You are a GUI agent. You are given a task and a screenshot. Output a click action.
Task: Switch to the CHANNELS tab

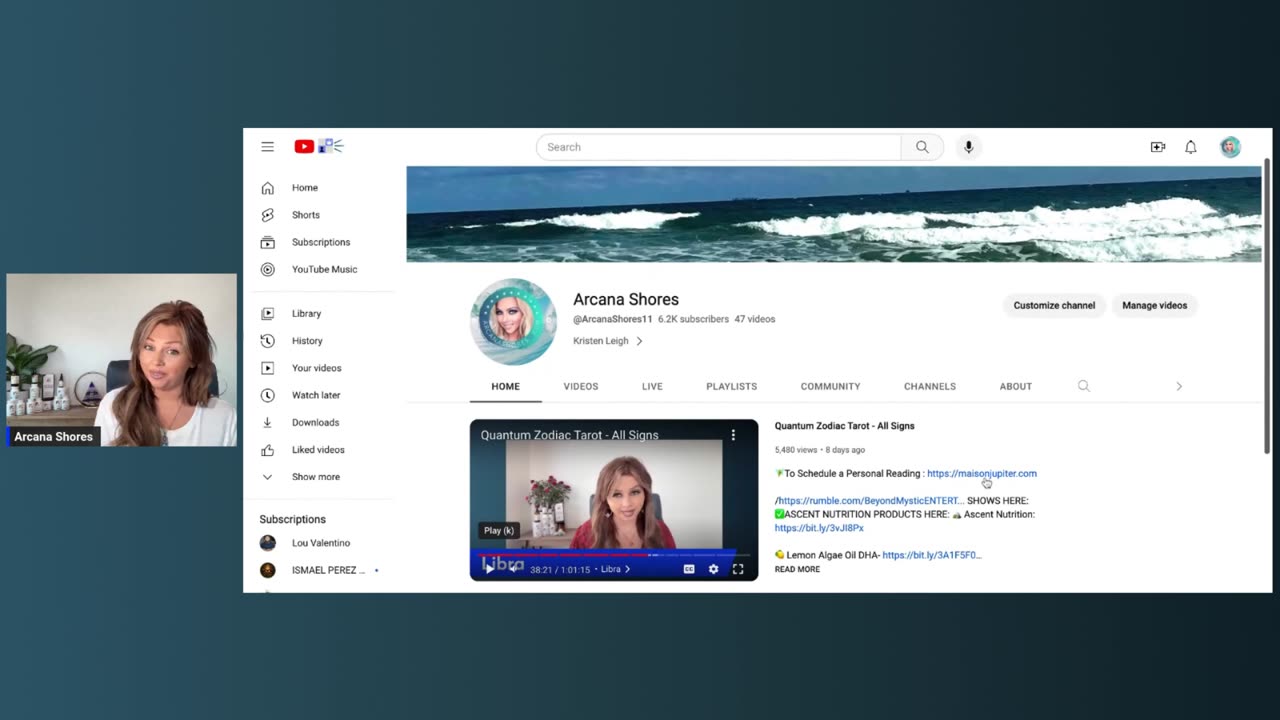click(930, 386)
